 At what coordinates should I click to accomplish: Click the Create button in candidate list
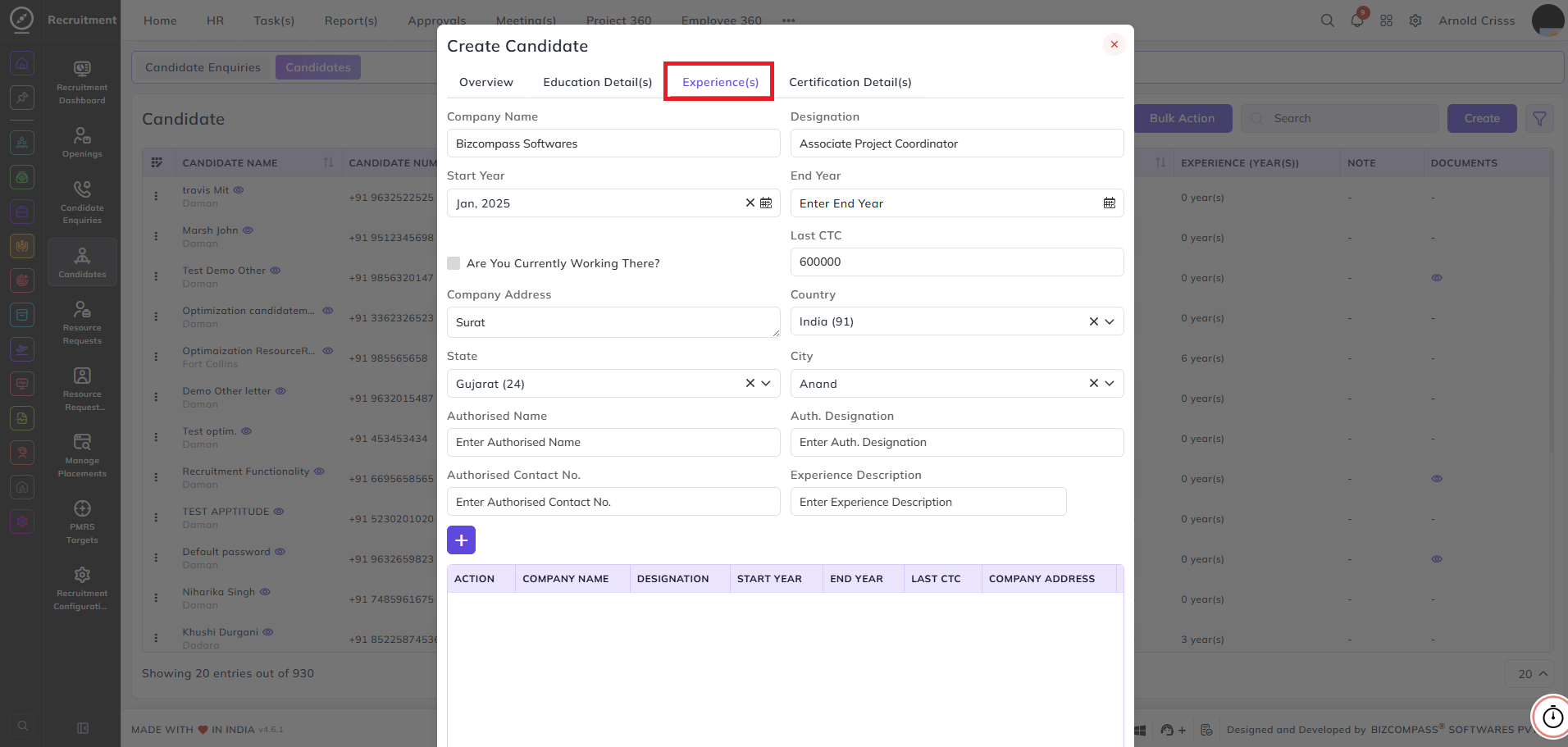click(1482, 119)
